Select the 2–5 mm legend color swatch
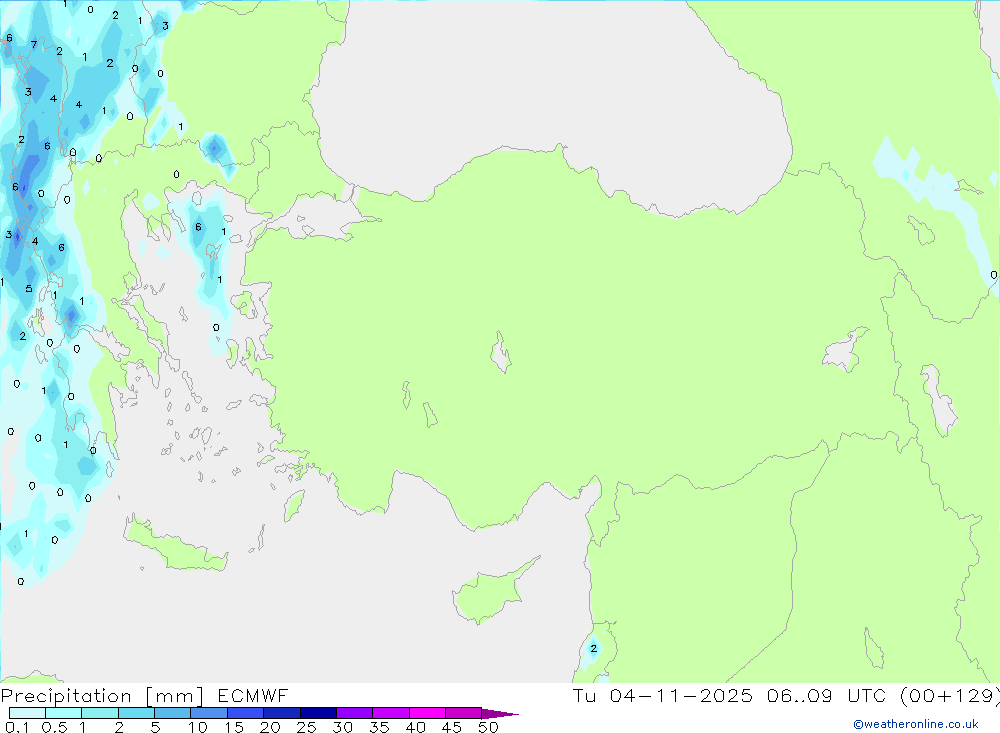Screen dimensions: 1000x733 pyautogui.click(x=136, y=713)
